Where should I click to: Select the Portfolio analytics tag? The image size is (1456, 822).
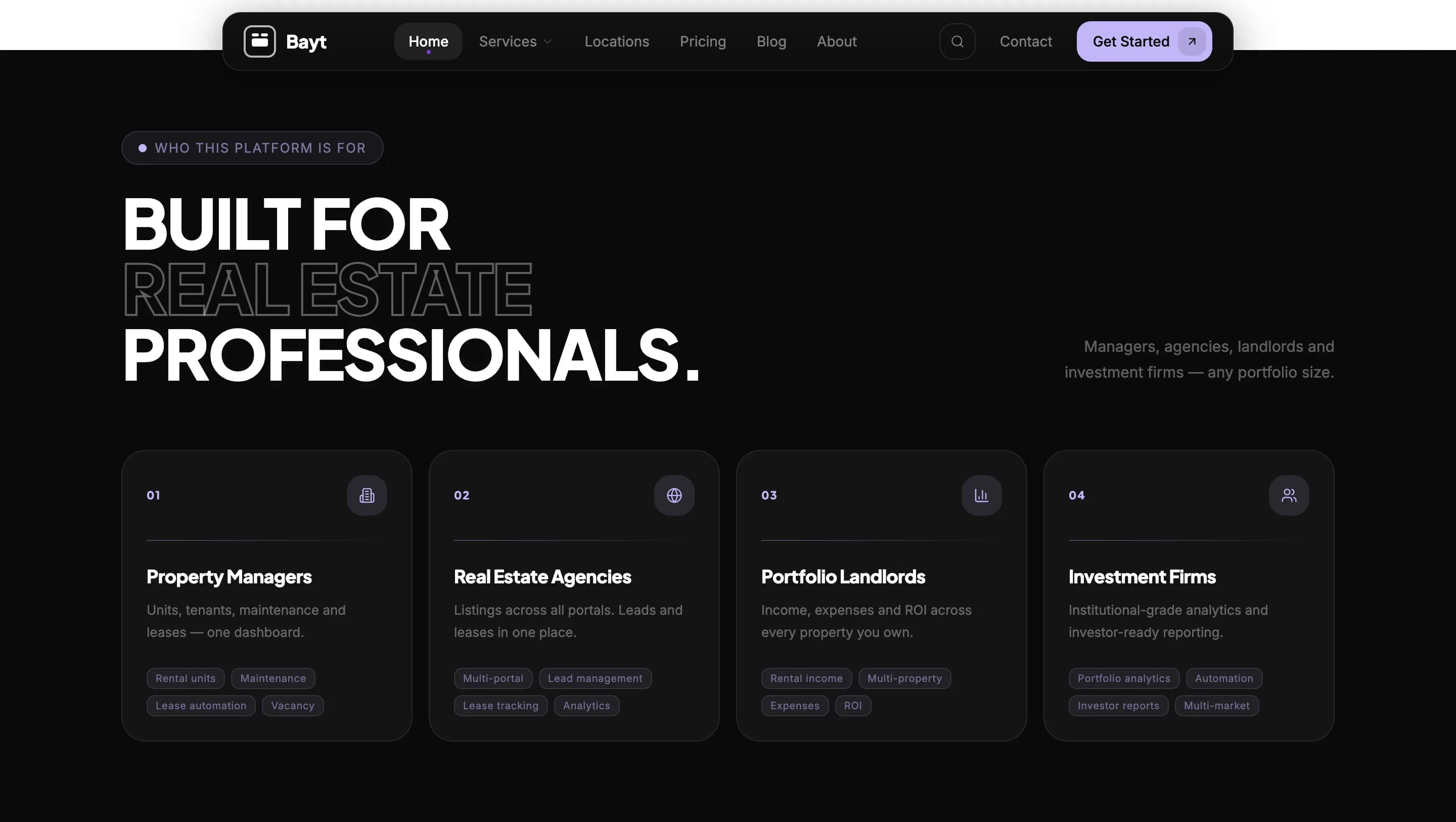1124,678
